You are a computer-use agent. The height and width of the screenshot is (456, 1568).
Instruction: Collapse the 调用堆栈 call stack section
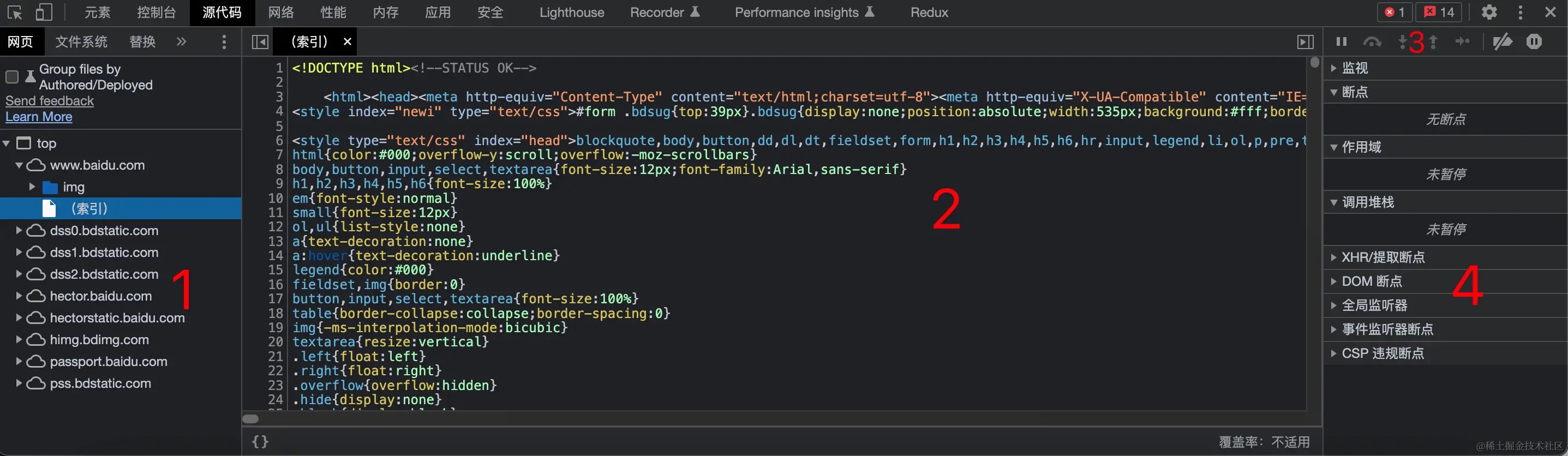[x=1446, y=202]
